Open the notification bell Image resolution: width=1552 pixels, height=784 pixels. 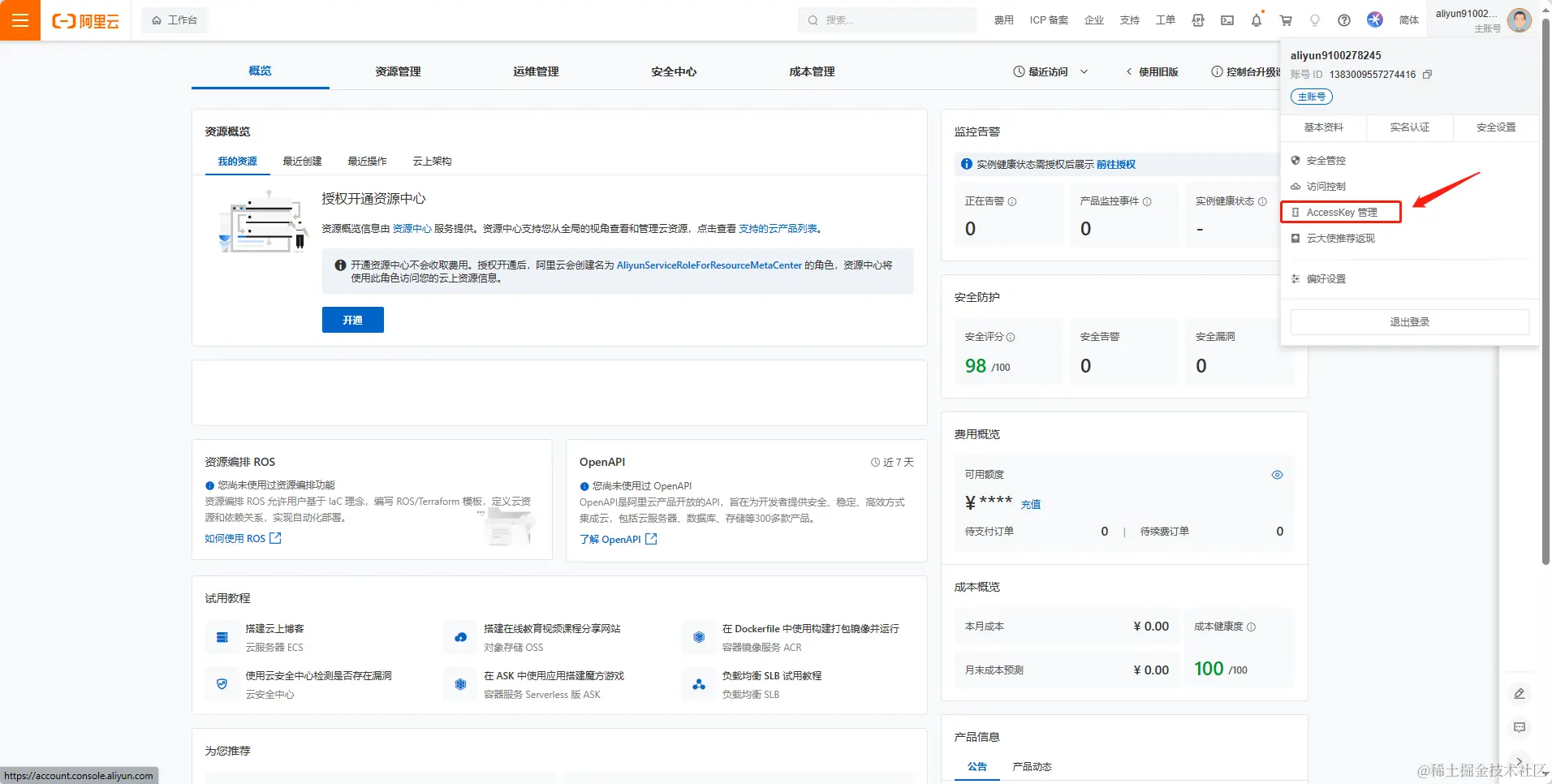[x=1257, y=20]
